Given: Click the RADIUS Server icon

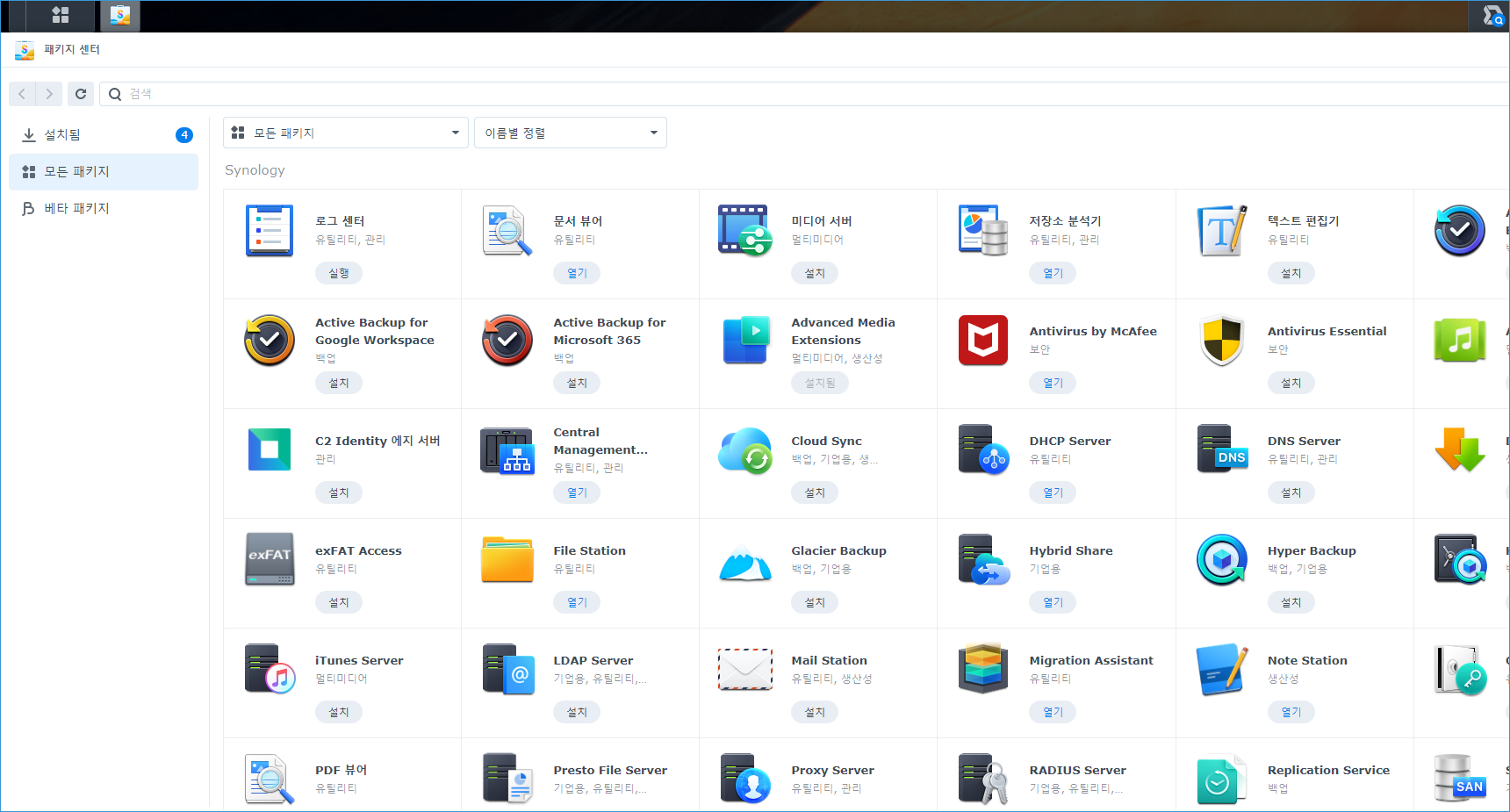Looking at the screenshot, I should (983, 779).
